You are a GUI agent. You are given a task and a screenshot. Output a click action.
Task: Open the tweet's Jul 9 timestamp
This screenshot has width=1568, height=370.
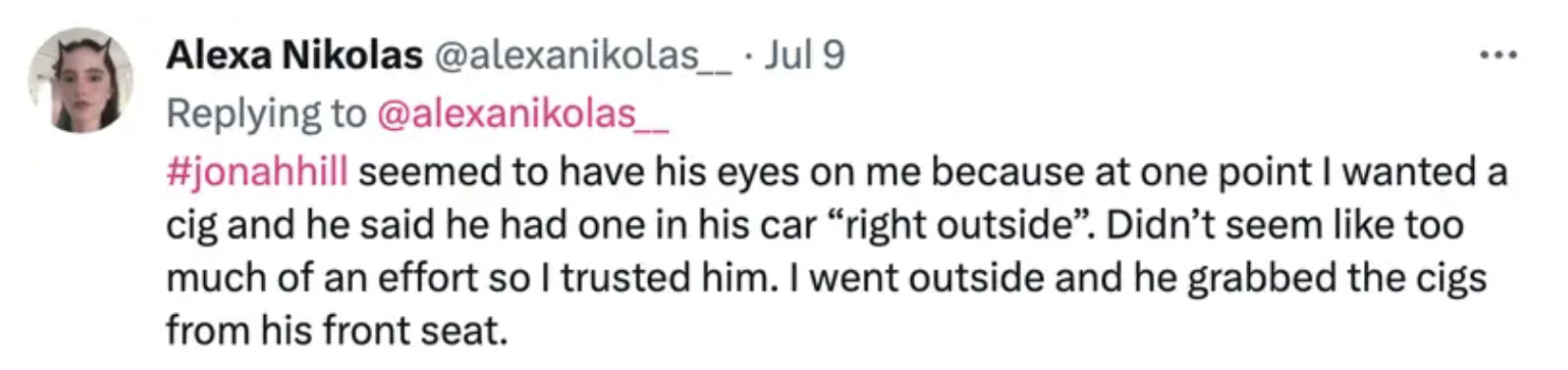[805, 56]
